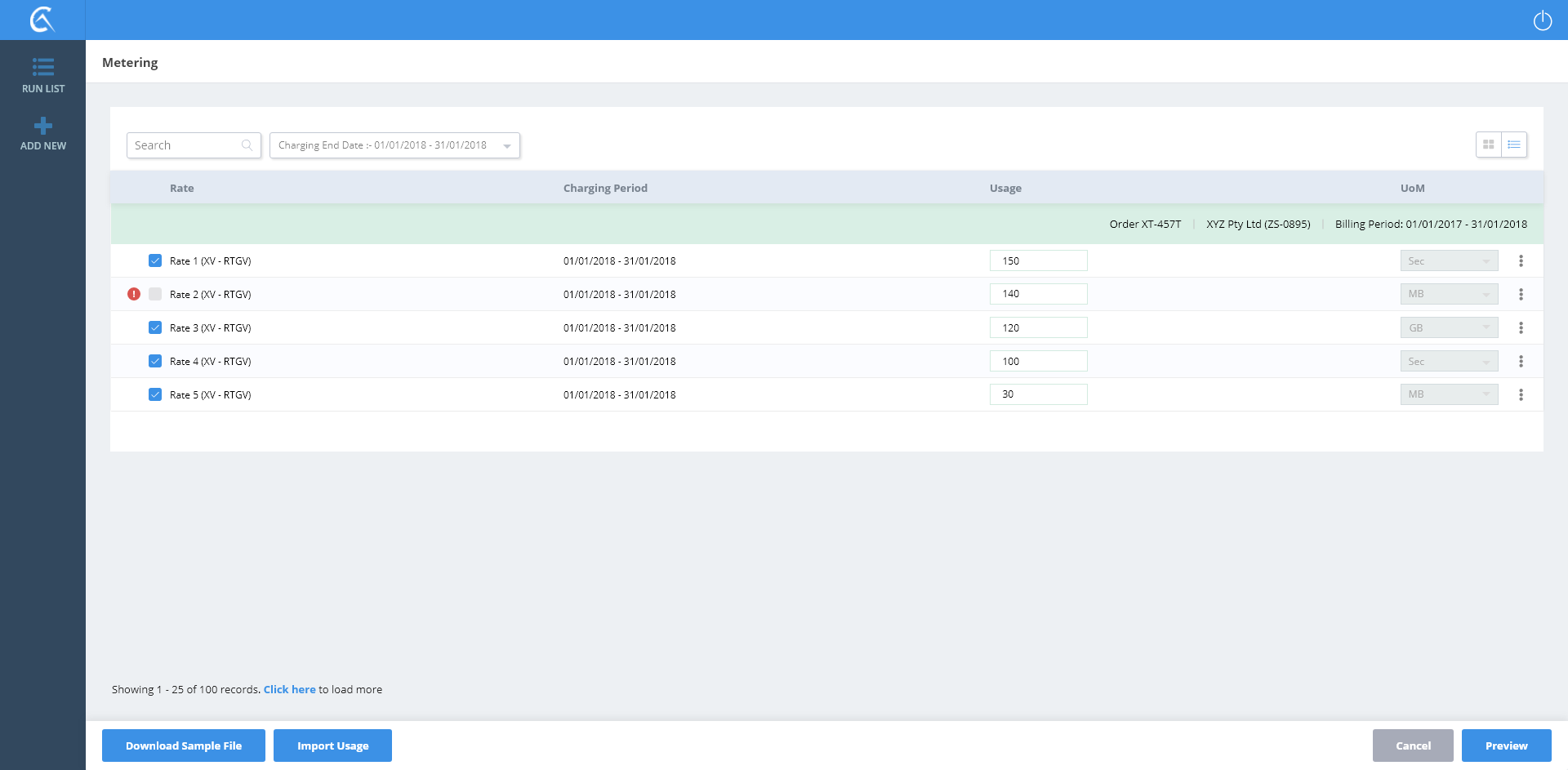This screenshot has height=770, width=1568.
Task: Open the three-dot menu for Rate 1
Action: (x=1521, y=261)
